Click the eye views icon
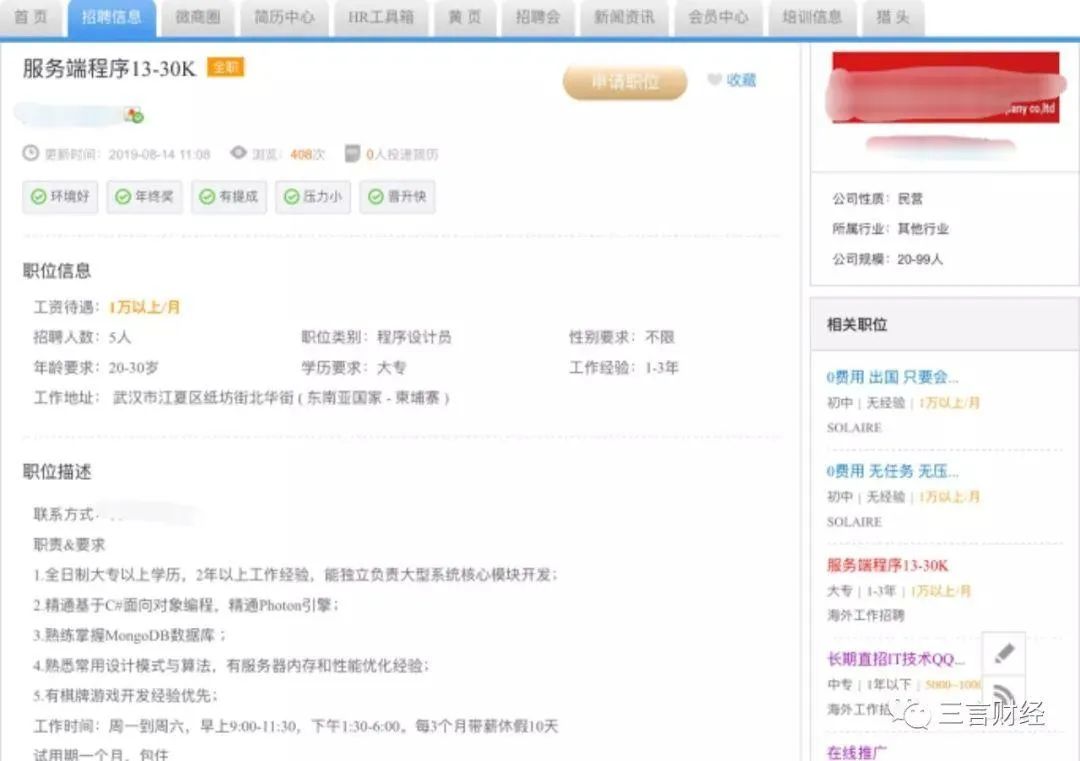The width and height of the screenshot is (1080, 761). pyautogui.click(x=238, y=153)
